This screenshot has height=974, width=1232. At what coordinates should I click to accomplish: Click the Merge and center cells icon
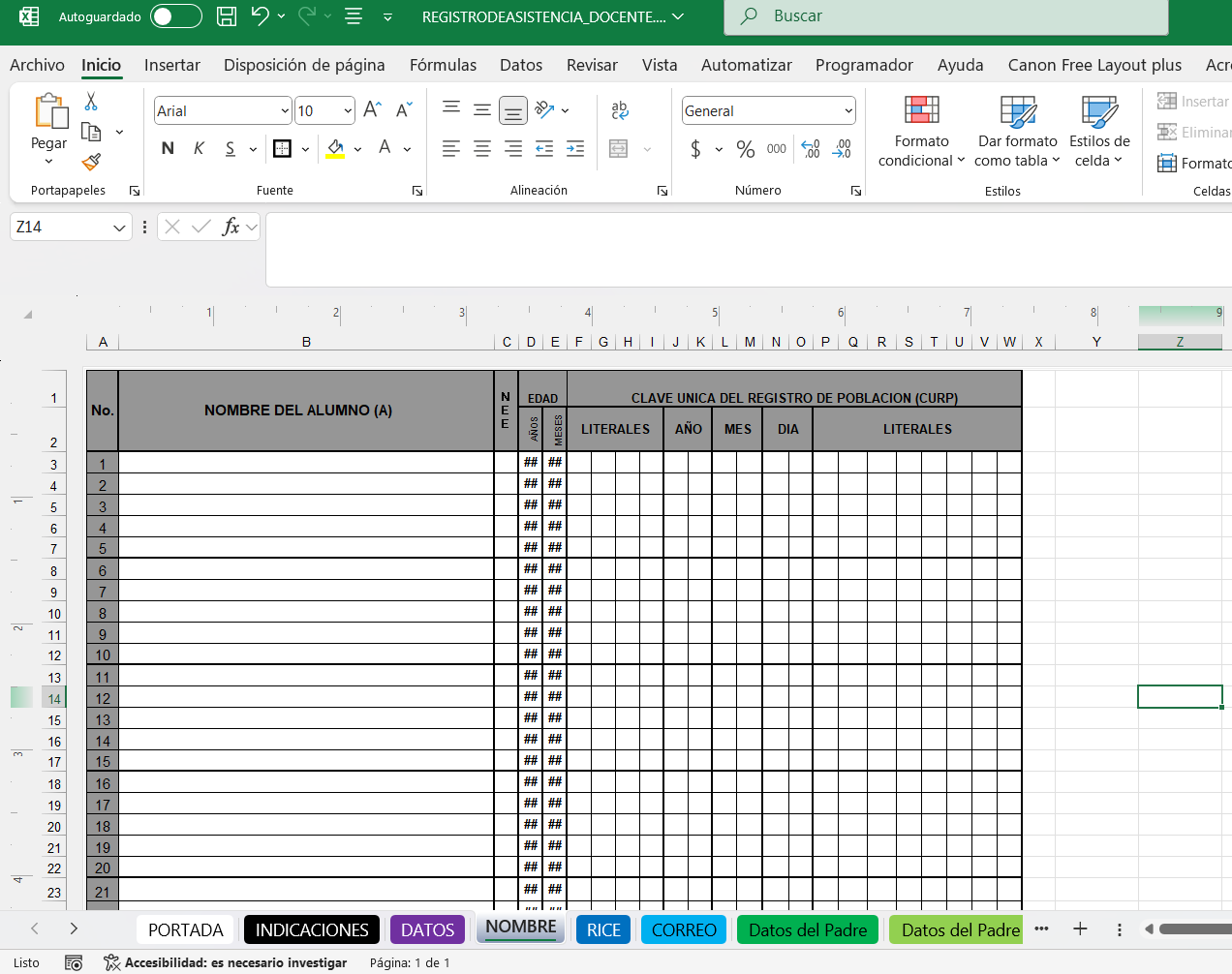[619, 148]
